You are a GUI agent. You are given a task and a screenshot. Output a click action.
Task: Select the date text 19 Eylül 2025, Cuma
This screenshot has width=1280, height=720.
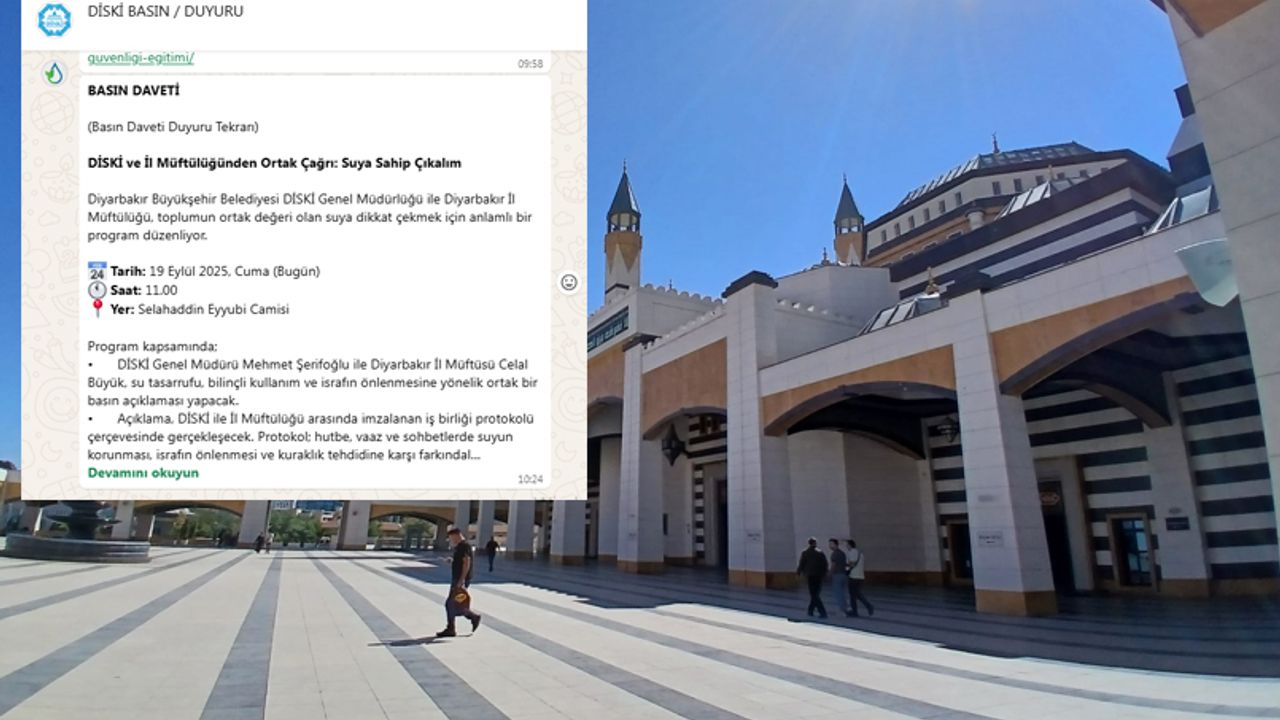207,271
